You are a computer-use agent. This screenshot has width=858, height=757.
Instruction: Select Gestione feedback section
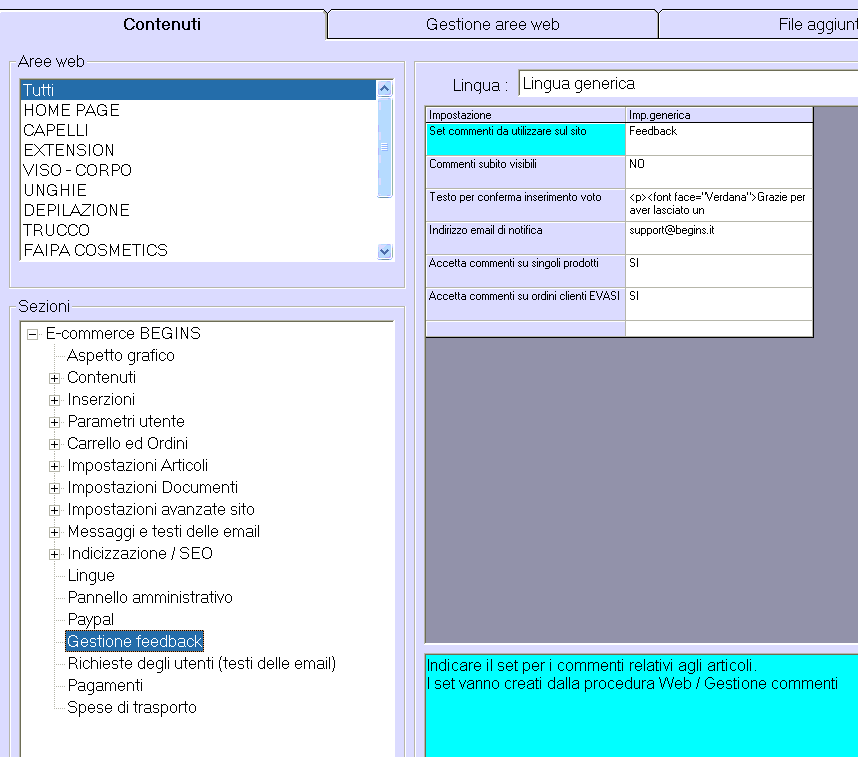click(135, 642)
